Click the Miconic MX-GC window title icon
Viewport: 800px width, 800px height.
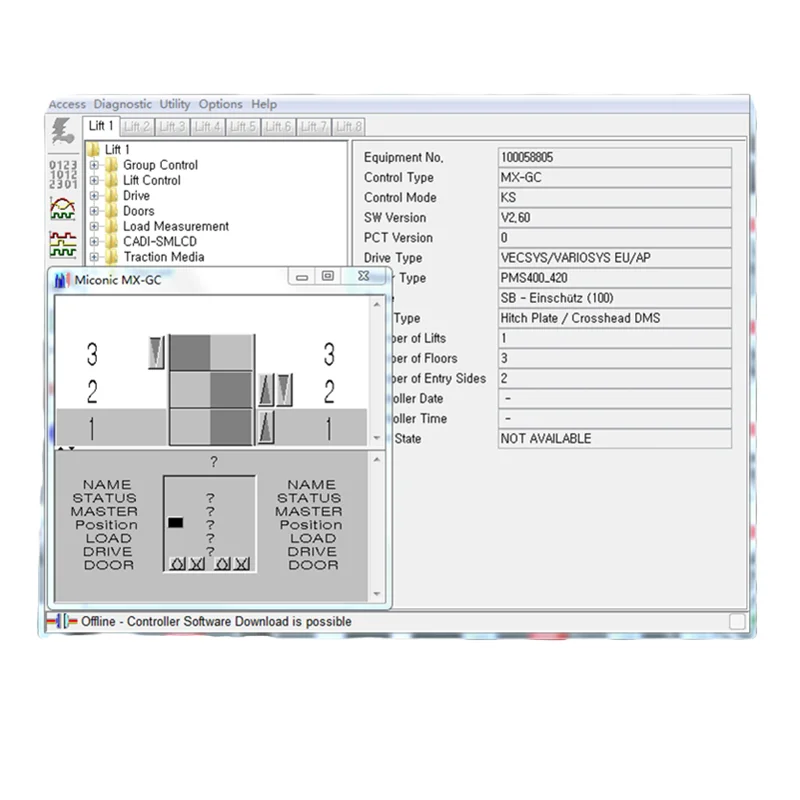[x=62, y=280]
